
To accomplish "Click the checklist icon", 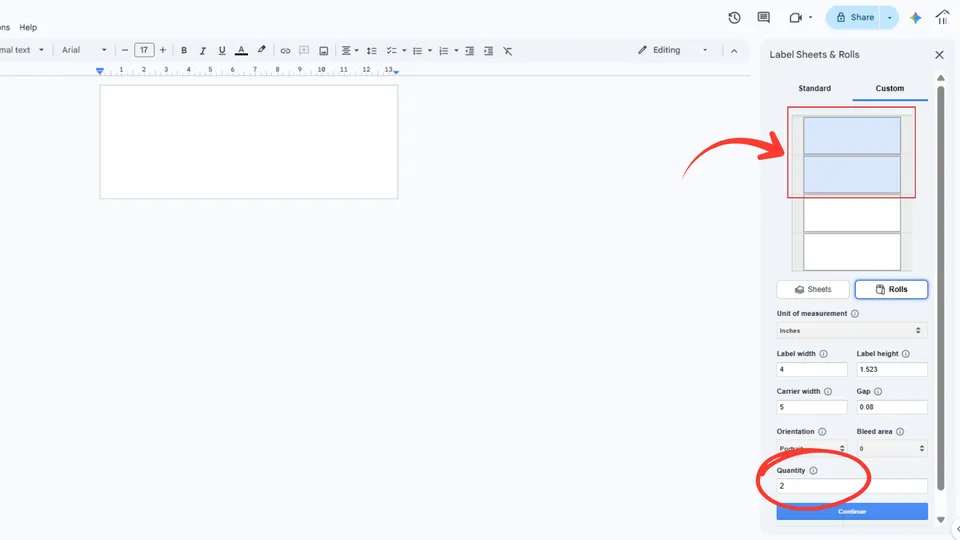I will tap(391, 51).
